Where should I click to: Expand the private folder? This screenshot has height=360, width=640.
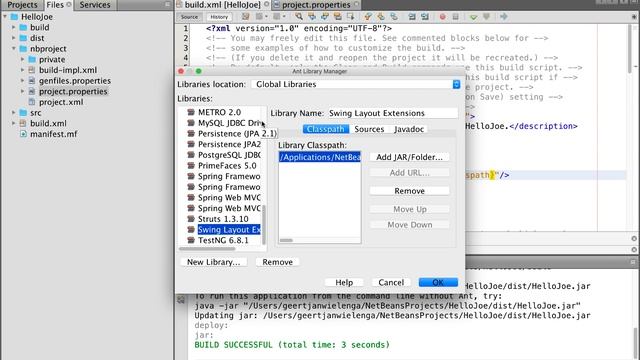tap(23, 59)
